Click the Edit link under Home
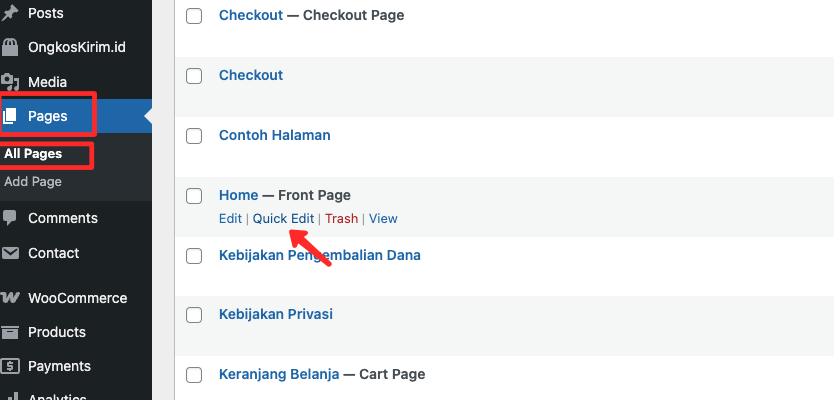Viewport: 834px width, 400px height. click(230, 219)
